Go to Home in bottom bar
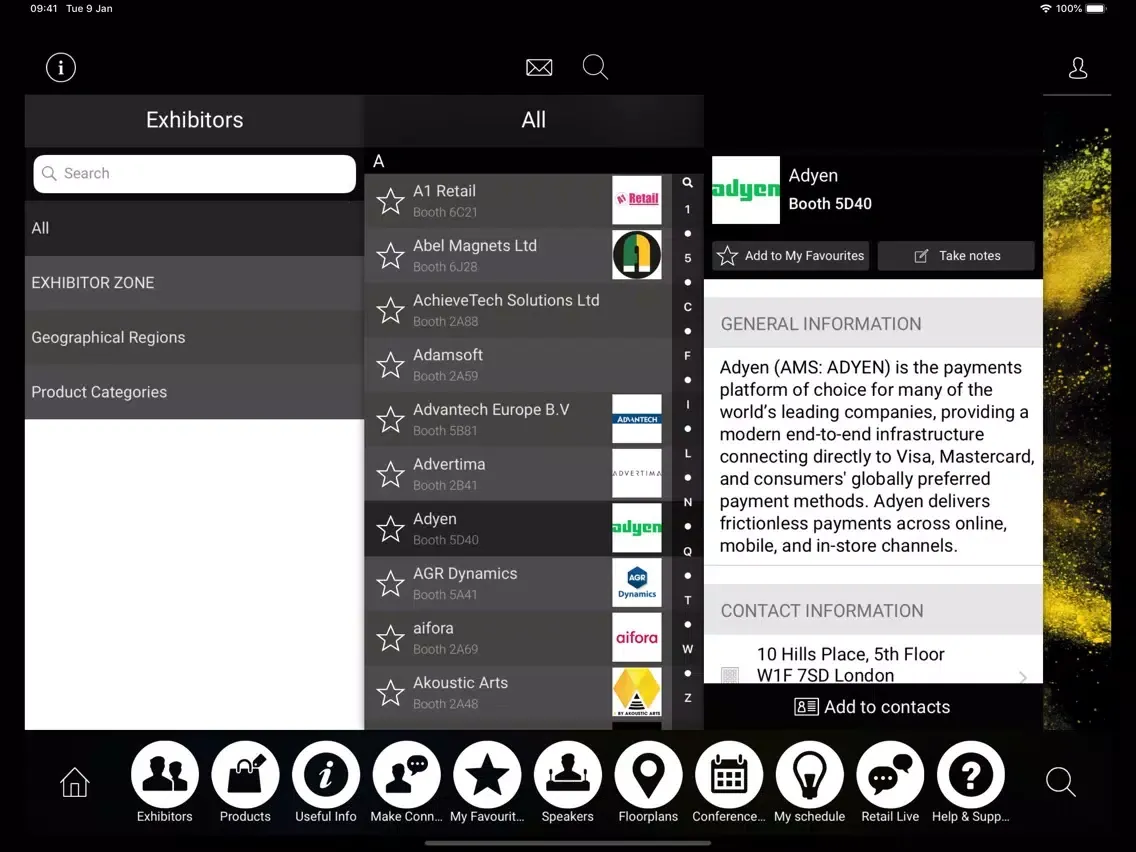This screenshot has height=852, width=1136. pyautogui.click(x=75, y=782)
